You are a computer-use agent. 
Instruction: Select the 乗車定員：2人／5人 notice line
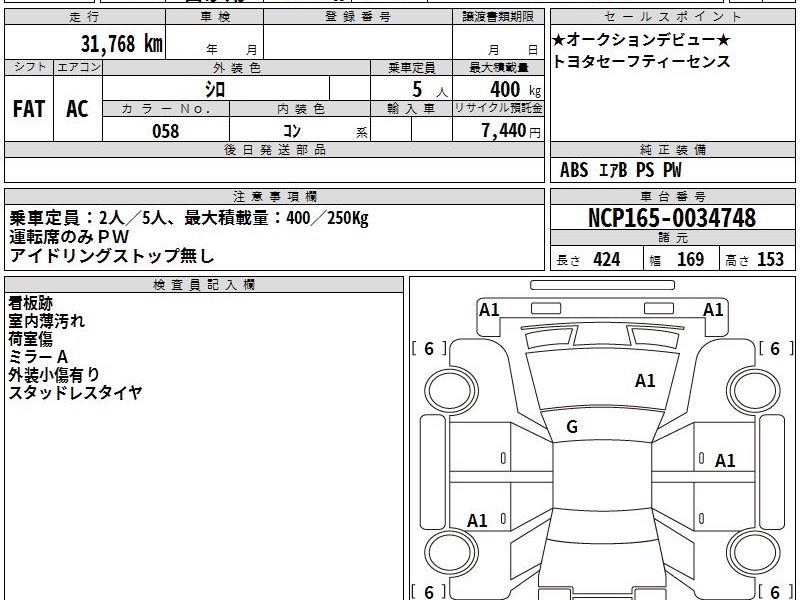pos(189,218)
